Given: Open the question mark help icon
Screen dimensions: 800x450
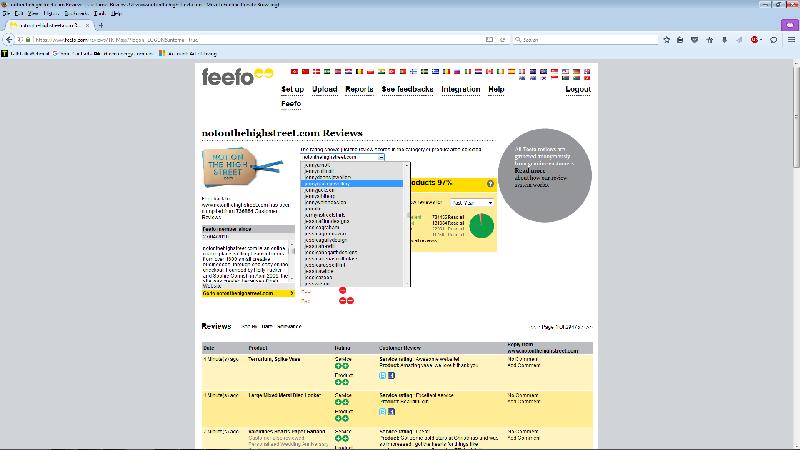Looking at the screenshot, I should [490, 183].
